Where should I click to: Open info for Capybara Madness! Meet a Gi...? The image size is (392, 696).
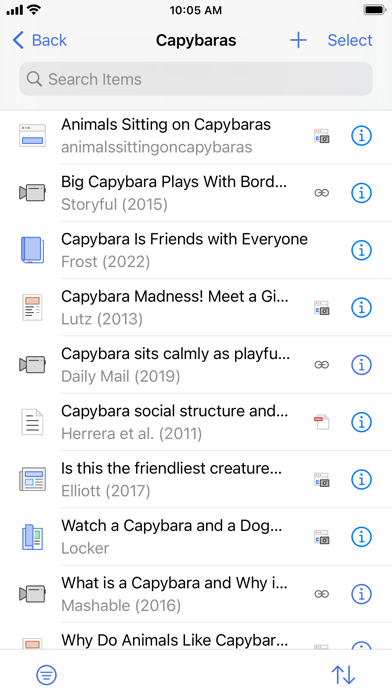[x=361, y=307]
